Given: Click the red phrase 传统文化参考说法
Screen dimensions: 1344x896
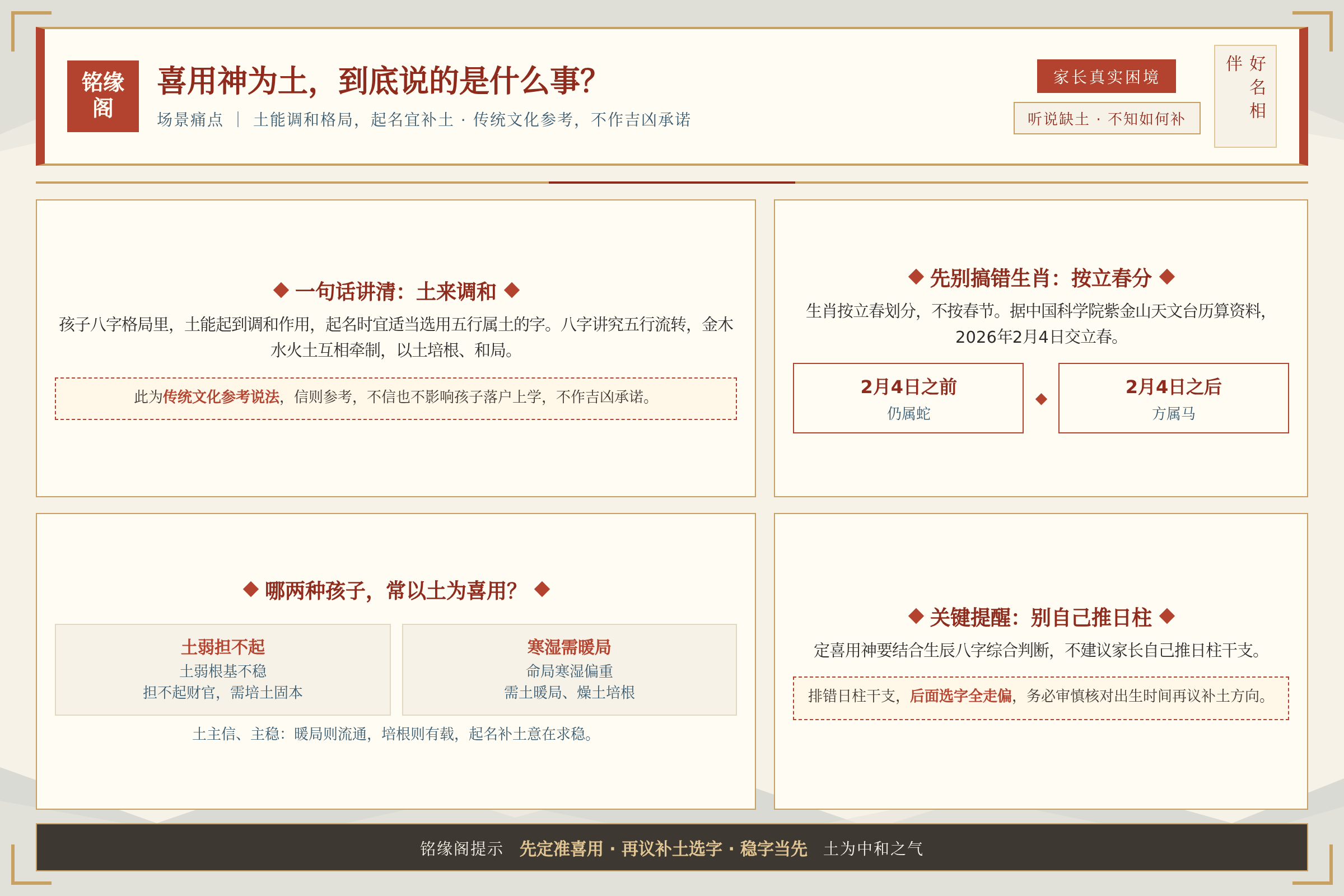Looking at the screenshot, I should click(x=221, y=396).
